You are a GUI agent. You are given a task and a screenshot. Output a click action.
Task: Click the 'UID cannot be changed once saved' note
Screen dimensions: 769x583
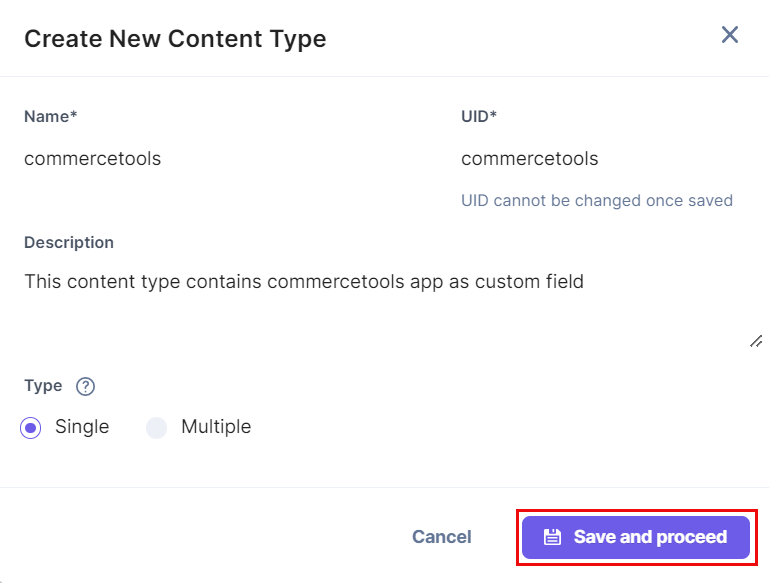597,201
